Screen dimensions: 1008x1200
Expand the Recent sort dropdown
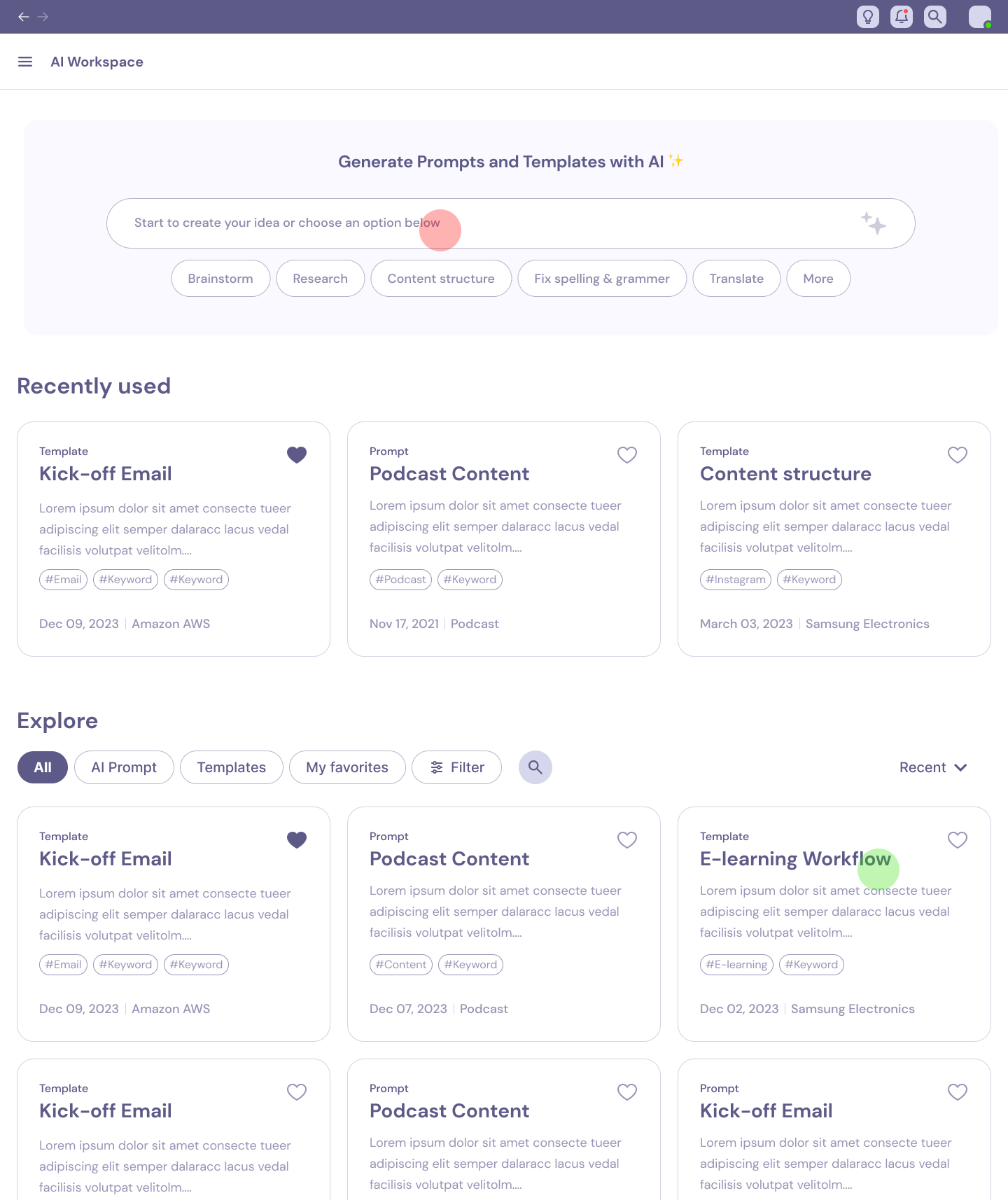[x=933, y=767]
